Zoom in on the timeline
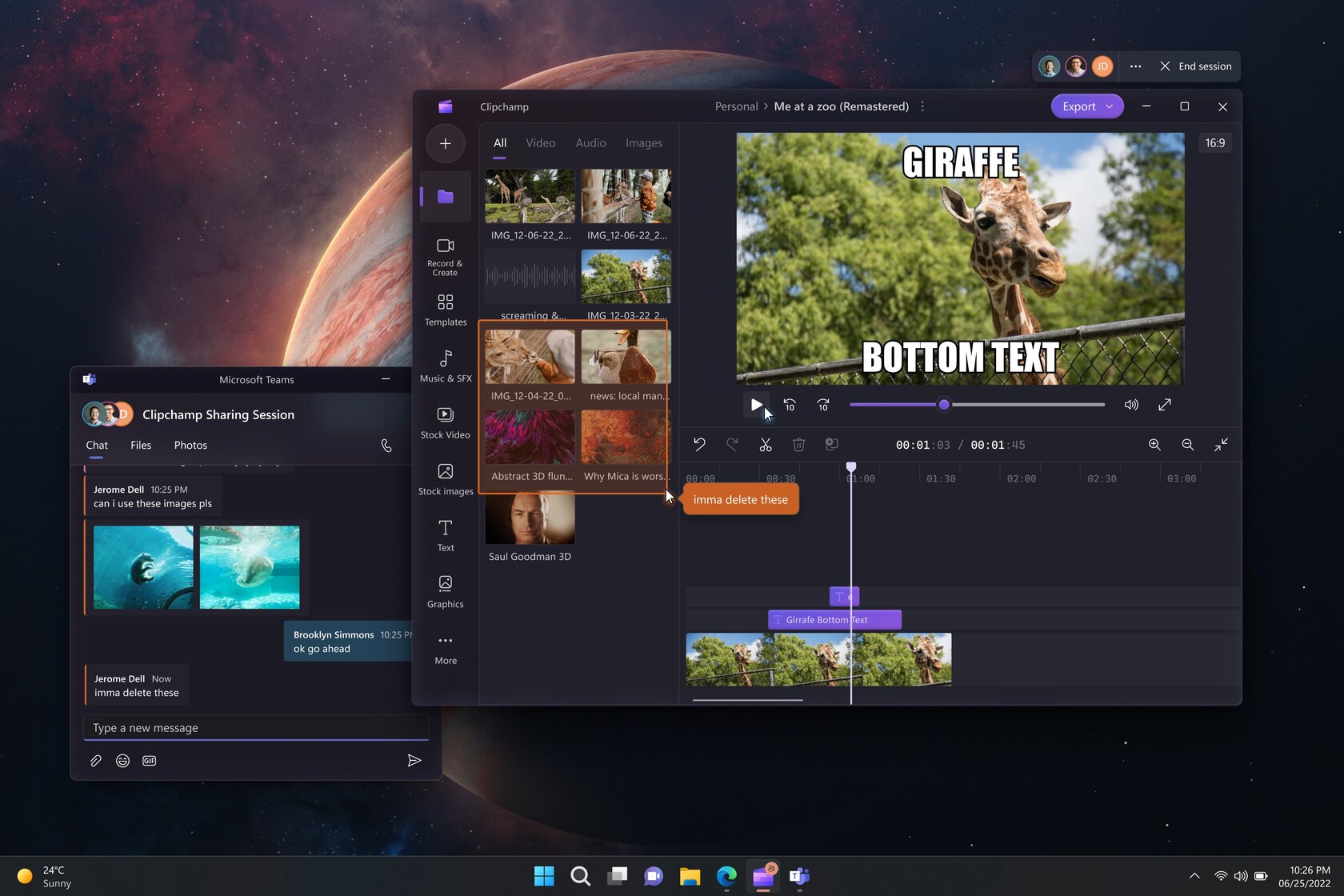 click(x=1154, y=445)
